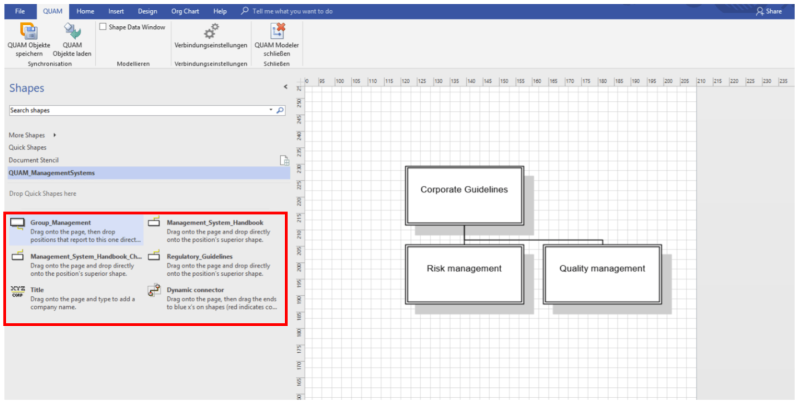Toggle the Shape Data Window checkbox
This screenshot has height=402, width=800.
click(103, 27)
